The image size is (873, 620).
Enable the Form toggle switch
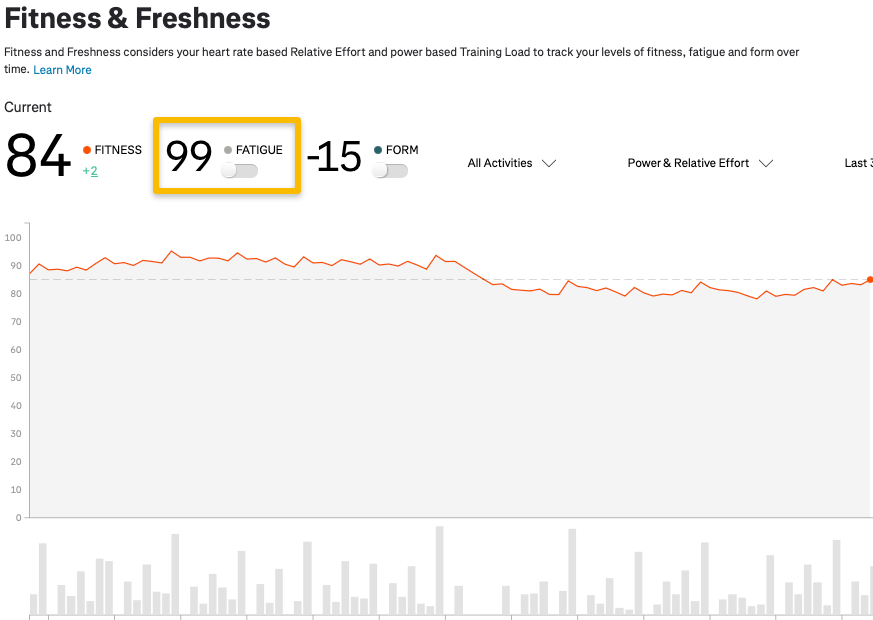390,171
